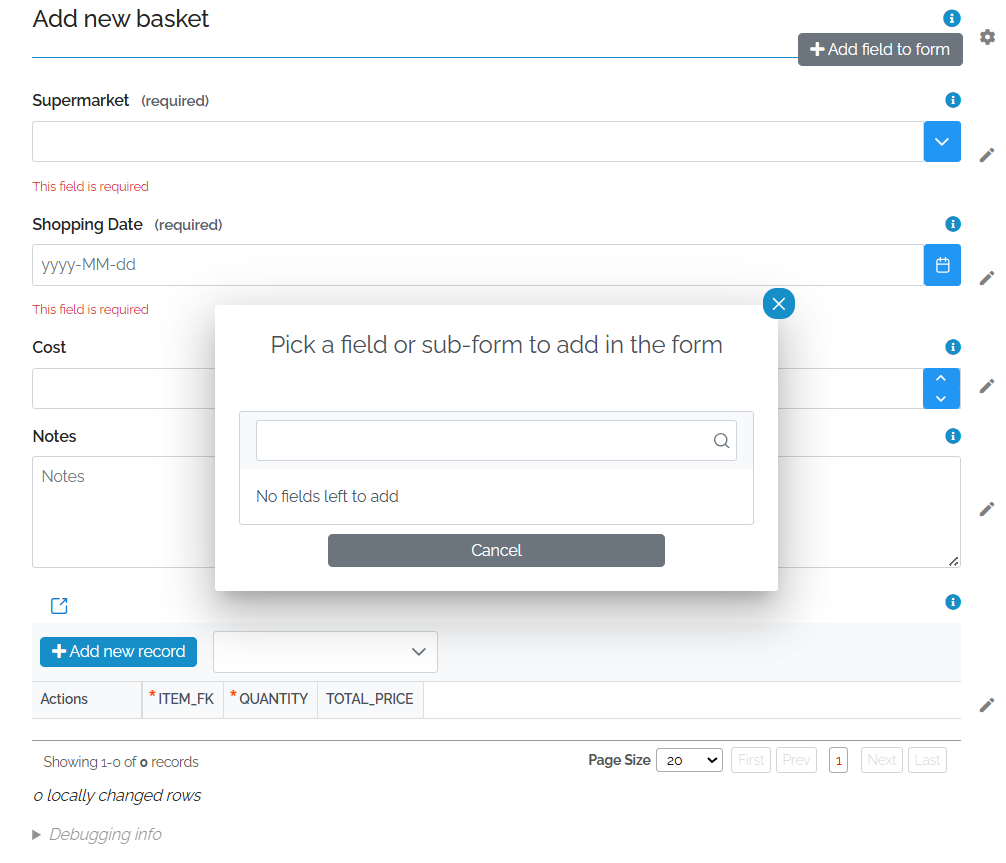Open the settings gear icon

click(x=987, y=37)
